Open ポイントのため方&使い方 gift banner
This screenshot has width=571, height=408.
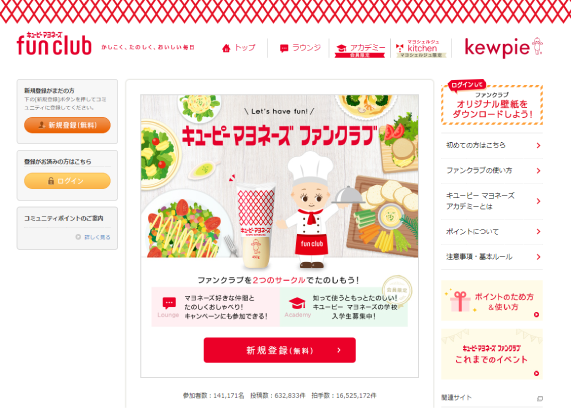[492, 301]
